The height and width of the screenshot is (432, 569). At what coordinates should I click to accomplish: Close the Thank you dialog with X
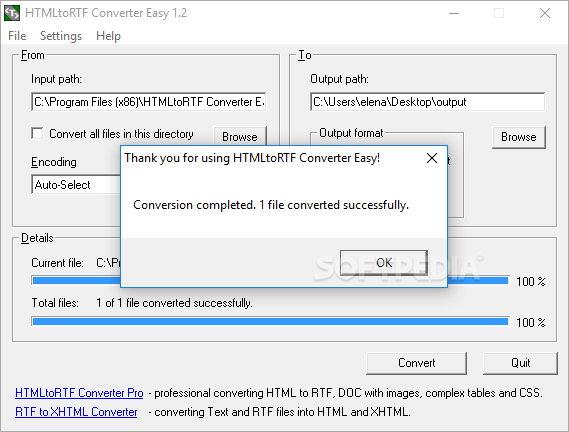(432, 158)
